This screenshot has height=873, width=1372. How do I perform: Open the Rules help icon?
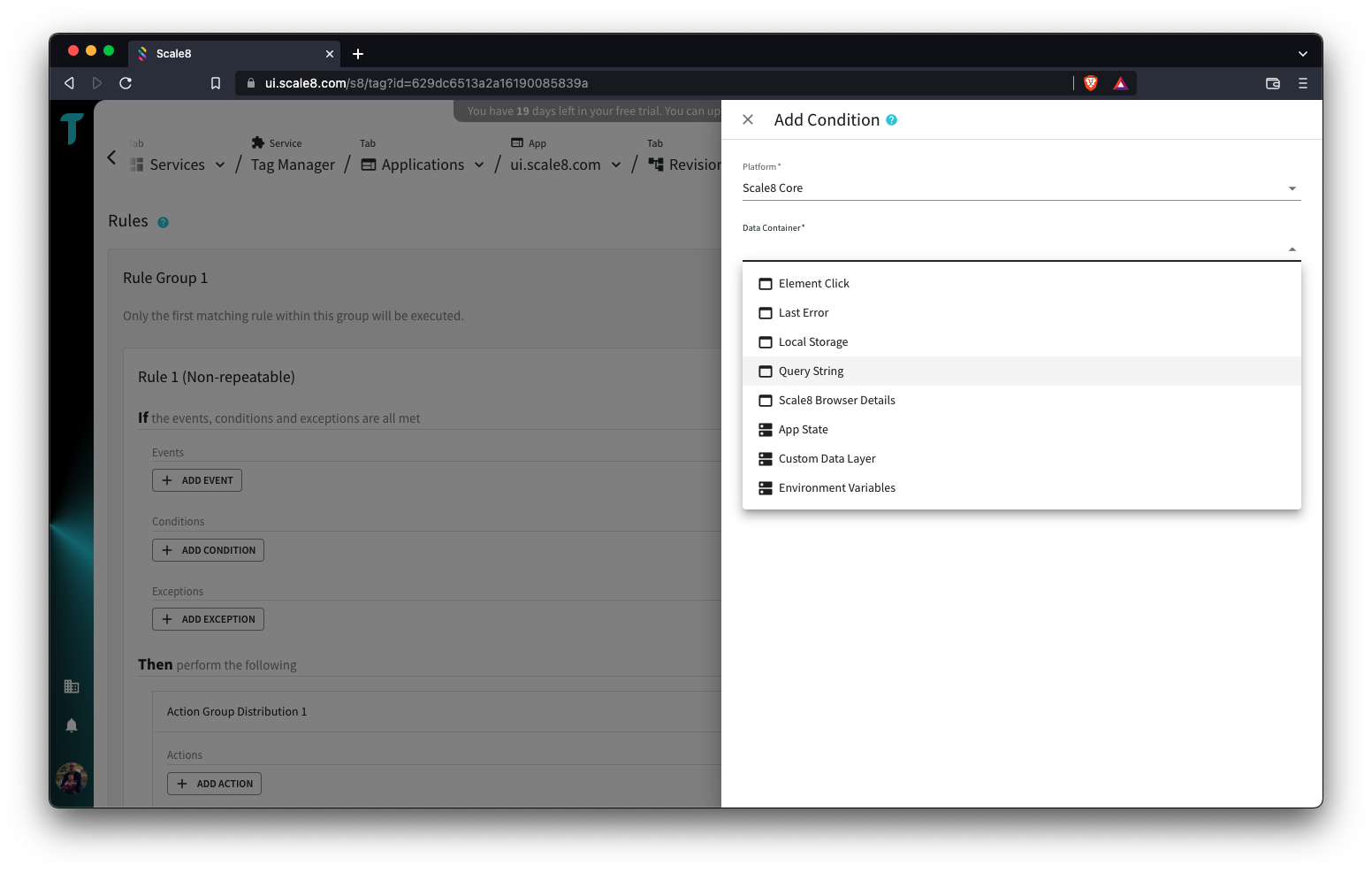[x=163, y=222]
